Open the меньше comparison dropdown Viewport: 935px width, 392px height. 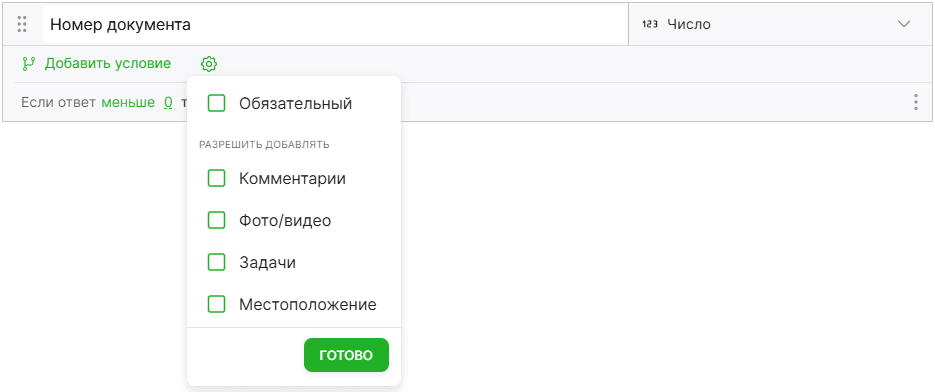click(x=128, y=103)
